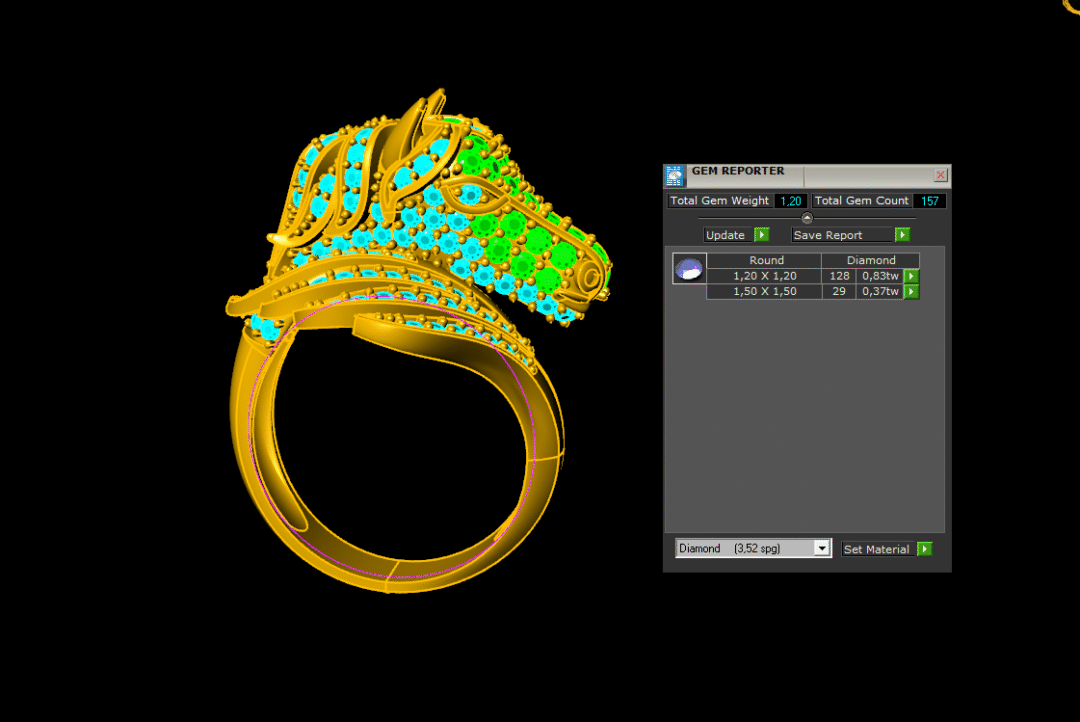Viewport: 1080px width, 722px height.
Task: Click the green arrow next to 0,37tw
Action: coord(911,291)
